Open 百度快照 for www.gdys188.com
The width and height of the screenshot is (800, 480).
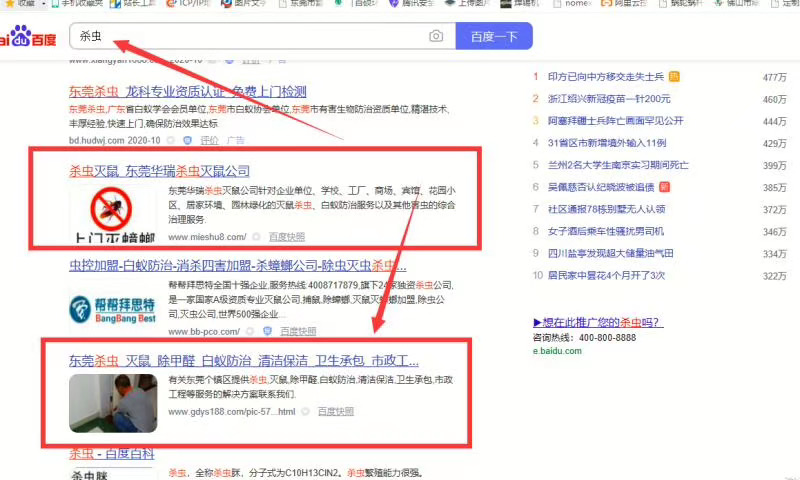[336, 411]
